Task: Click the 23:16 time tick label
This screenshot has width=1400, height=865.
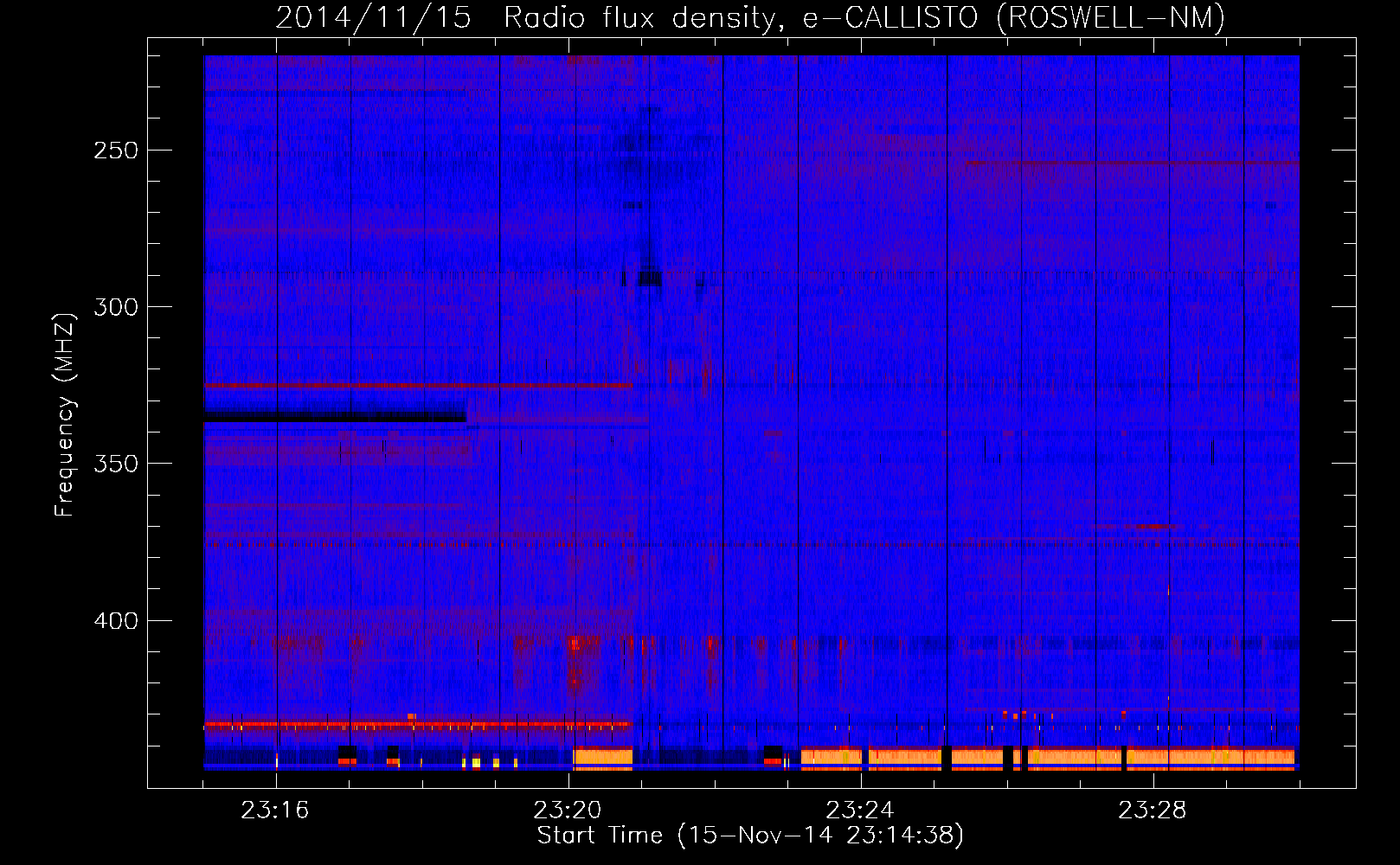Action: tap(275, 811)
